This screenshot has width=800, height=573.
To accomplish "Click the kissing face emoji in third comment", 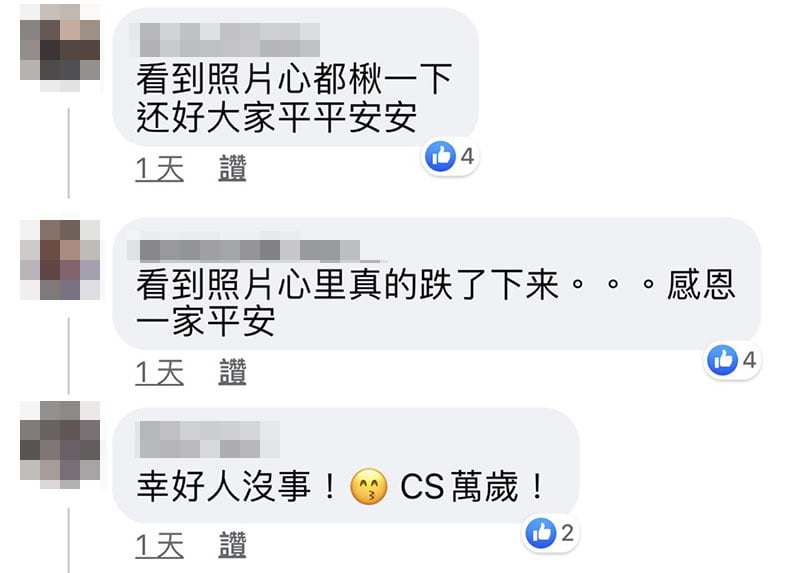I will click(x=368, y=486).
